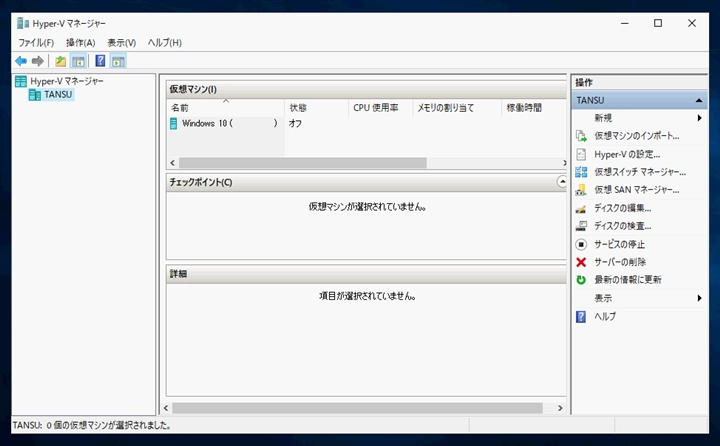Open the ファイル(F) menu

pos(36,43)
